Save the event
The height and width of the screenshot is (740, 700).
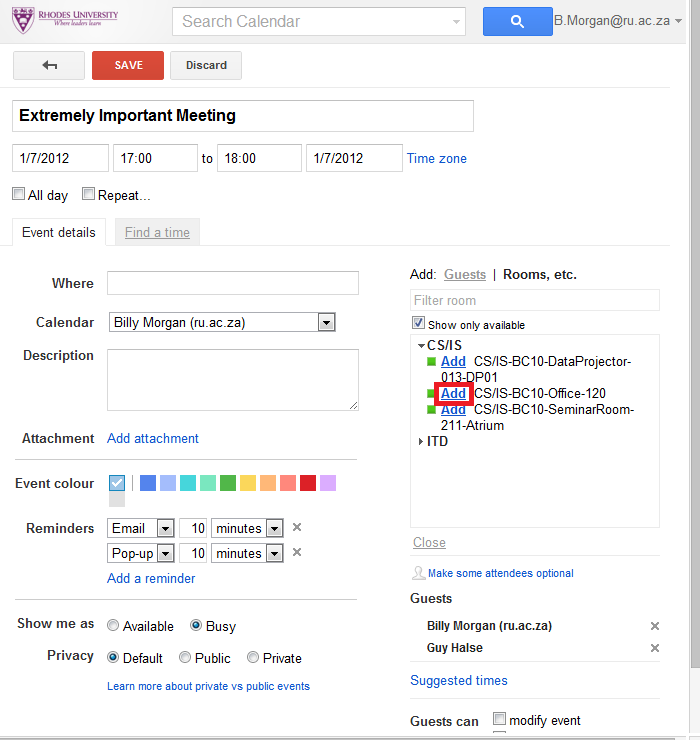(128, 65)
